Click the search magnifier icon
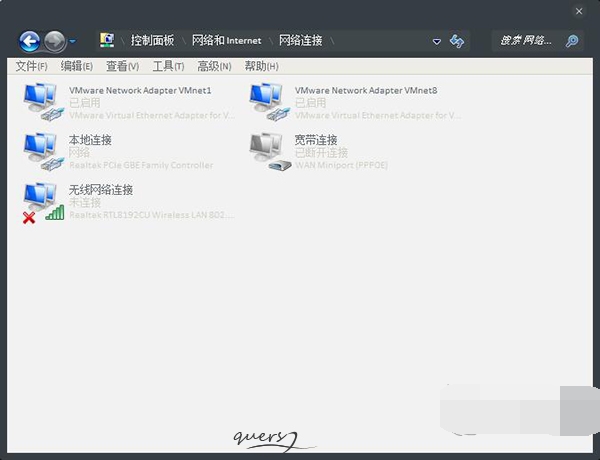Image resolution: width=600 pixels, height=460 pixels. 572,41
